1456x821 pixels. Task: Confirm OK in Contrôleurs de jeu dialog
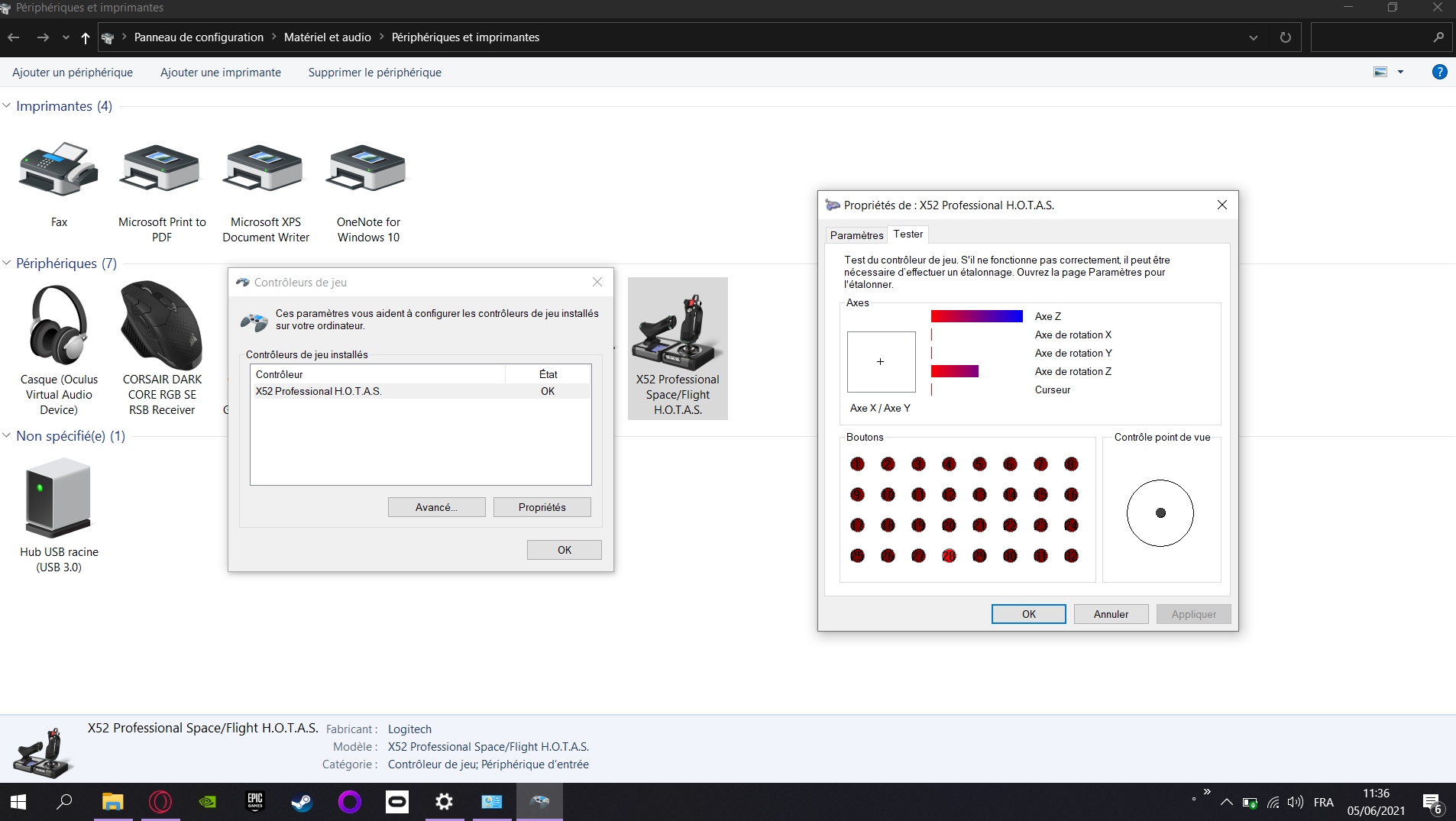(565, 550)
